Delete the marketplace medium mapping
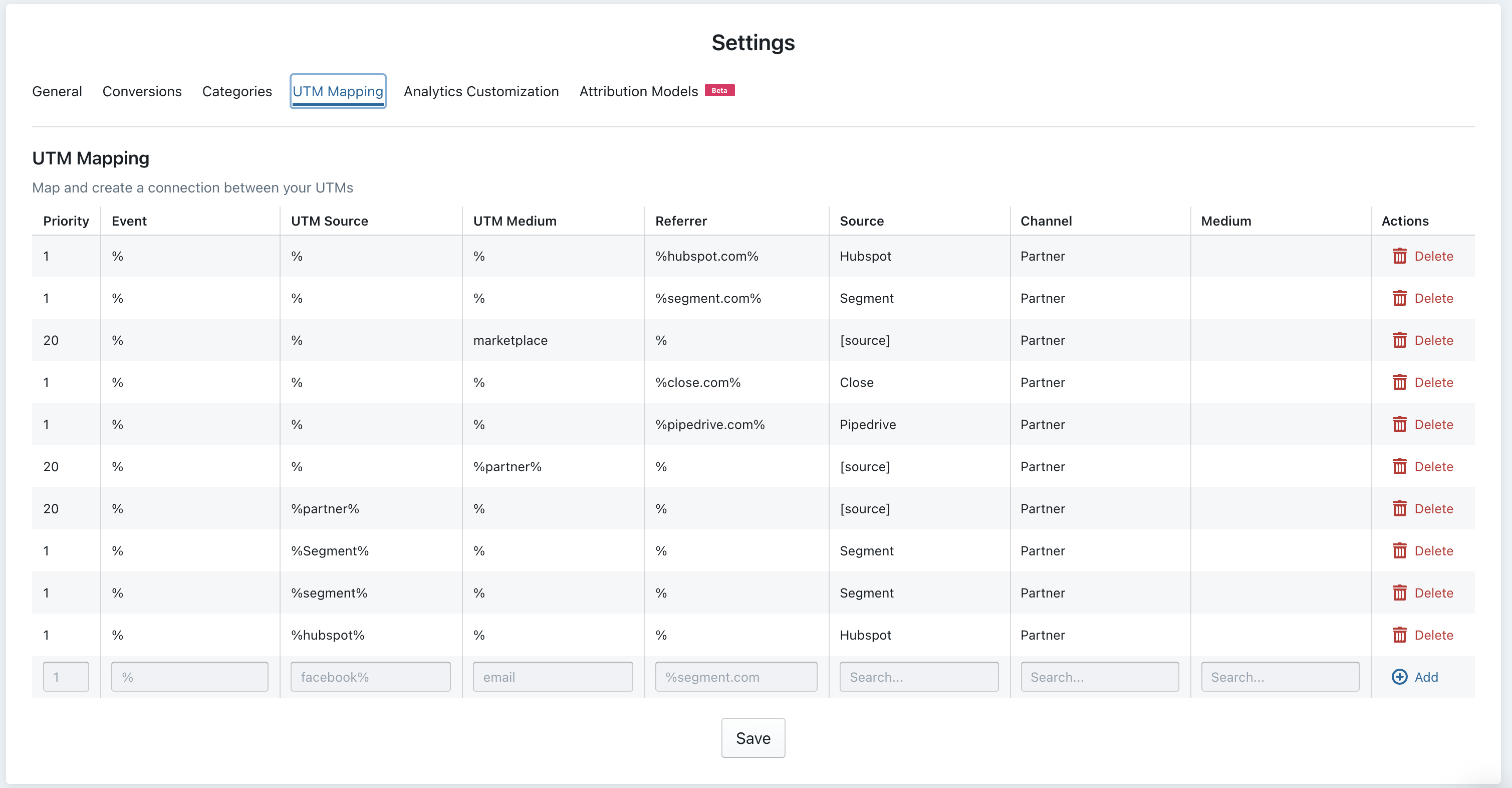The height and width of the screenshot is (788, 1512). (x=1423, y=340)
